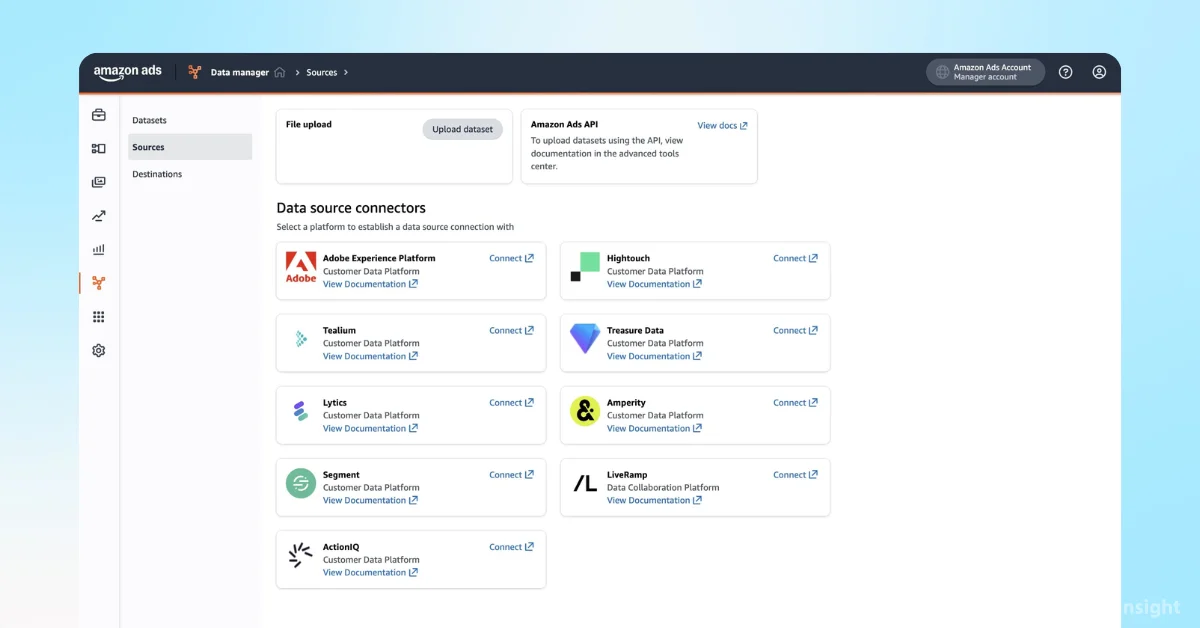The width and height of the screenshot is (1200, 628).
Task: Click the Treasure Data name text
Action: coord(635,330)
